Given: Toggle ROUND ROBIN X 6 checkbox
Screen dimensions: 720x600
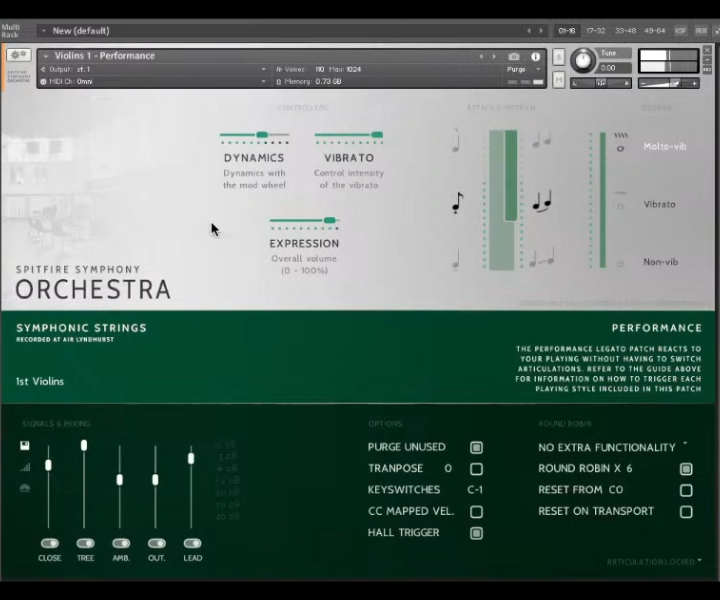Looking at the screenshot, I should 686,469.
